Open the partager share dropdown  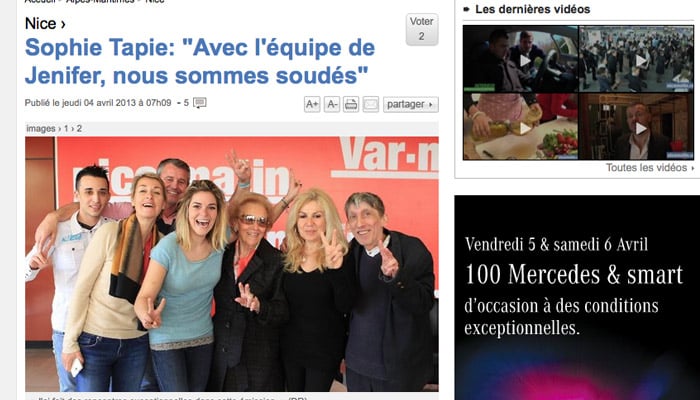[x=411, y=104]
